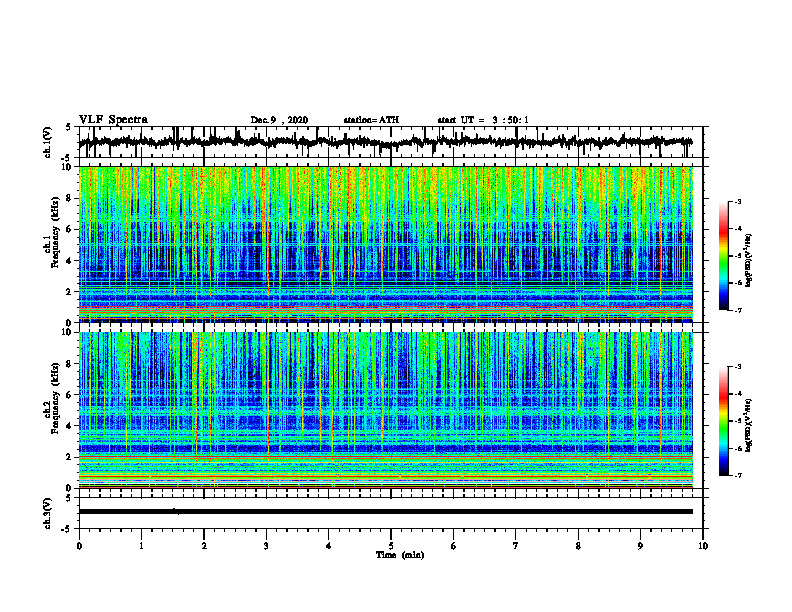Click time axis tick label "3"

tap(266, 546)
